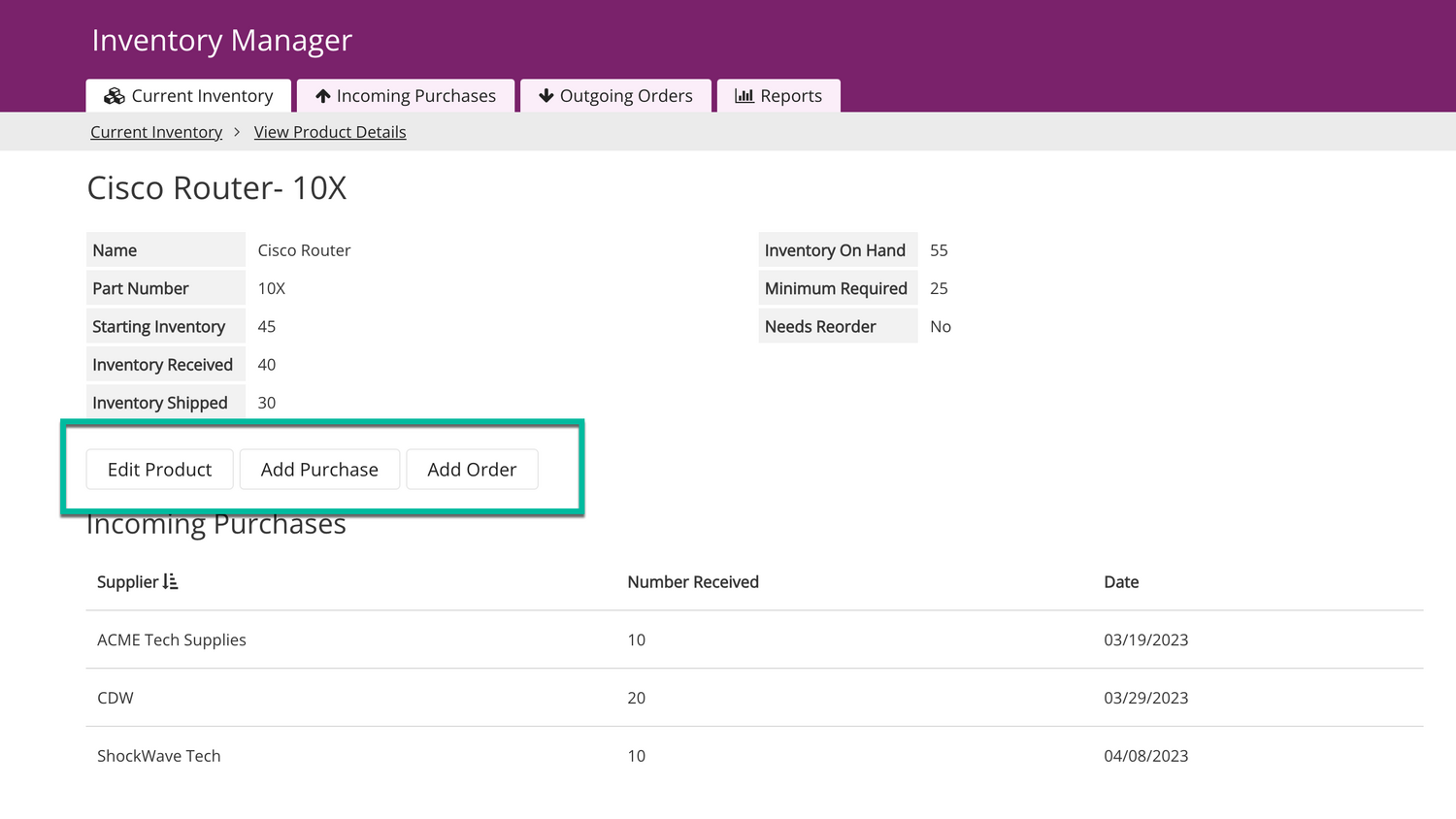
Task: Click the down arrow icon on Outgoing Orders
Action: click(546, 96)
